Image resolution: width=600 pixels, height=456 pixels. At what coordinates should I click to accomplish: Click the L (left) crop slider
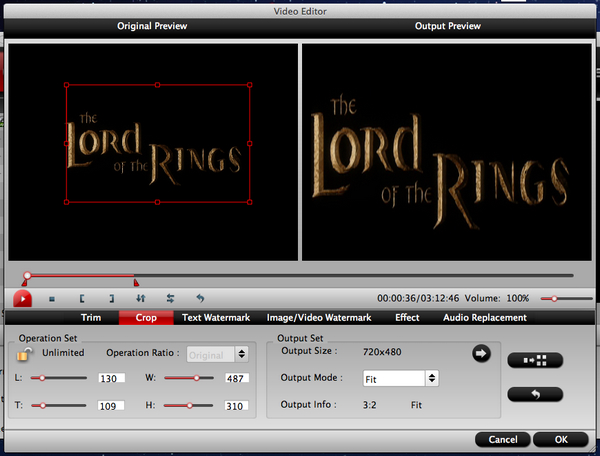59,378
